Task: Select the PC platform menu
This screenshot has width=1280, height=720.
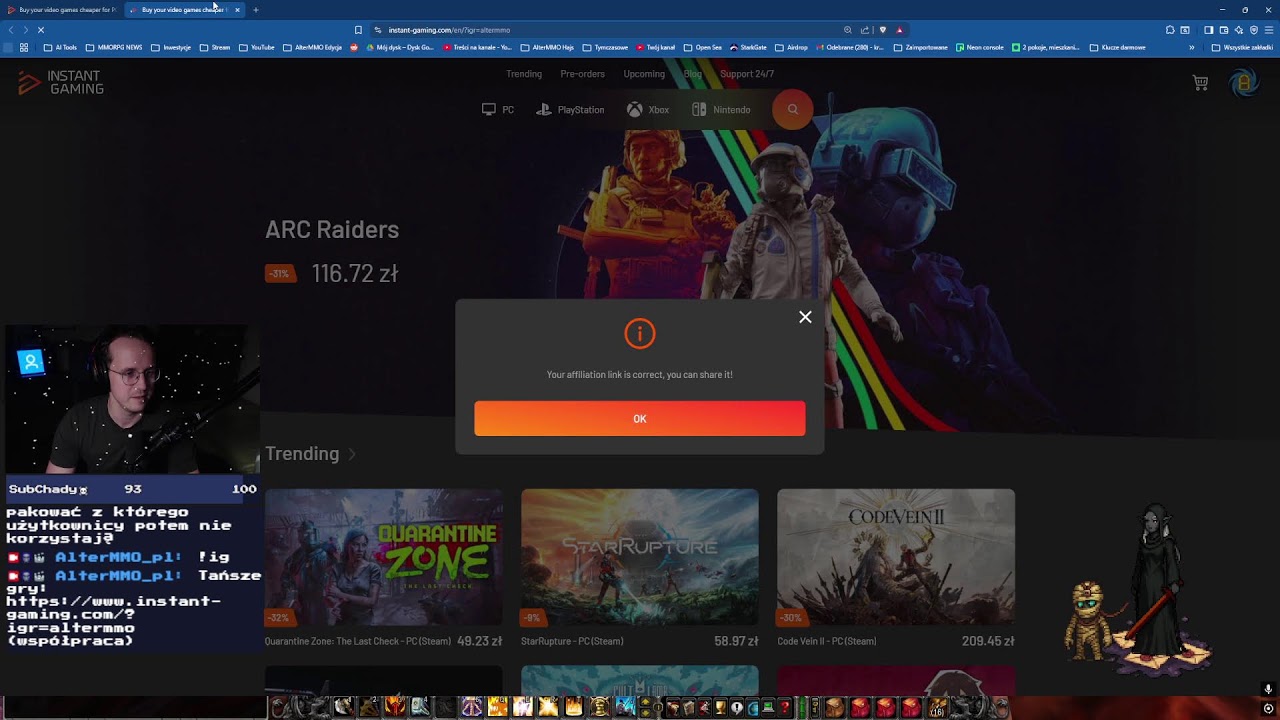Action: (498, 110)
